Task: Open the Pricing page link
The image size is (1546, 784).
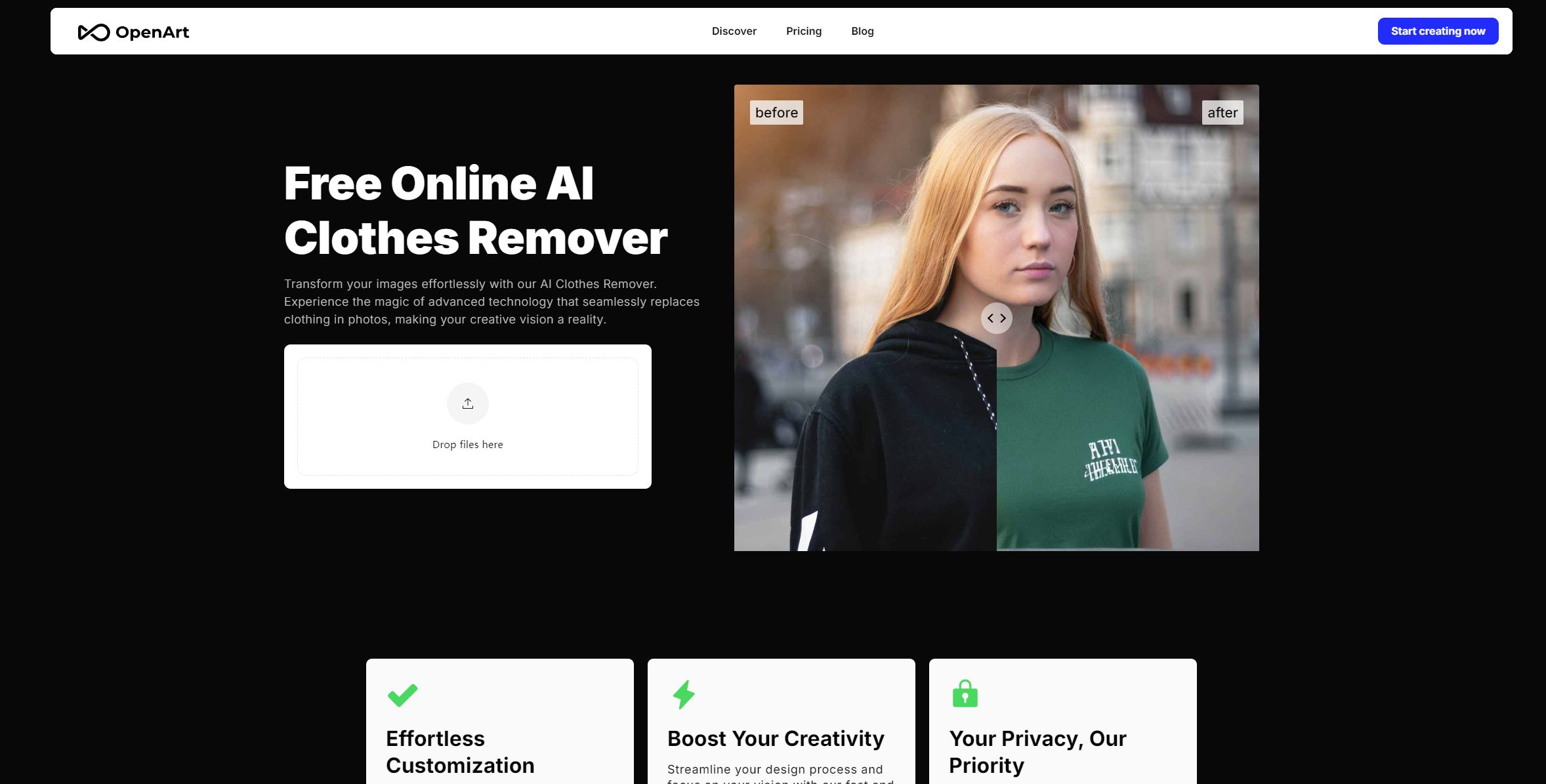Action: click(804, 31)
